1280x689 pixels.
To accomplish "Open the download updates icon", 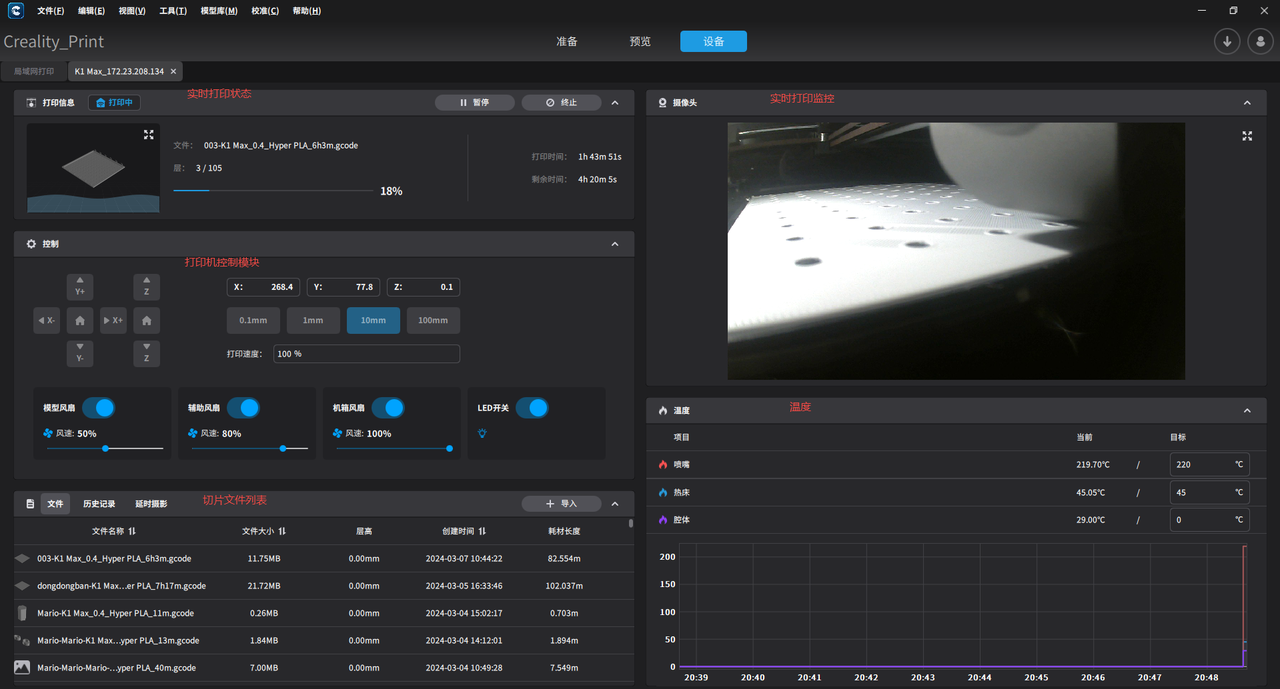I will pos(1227,41).
